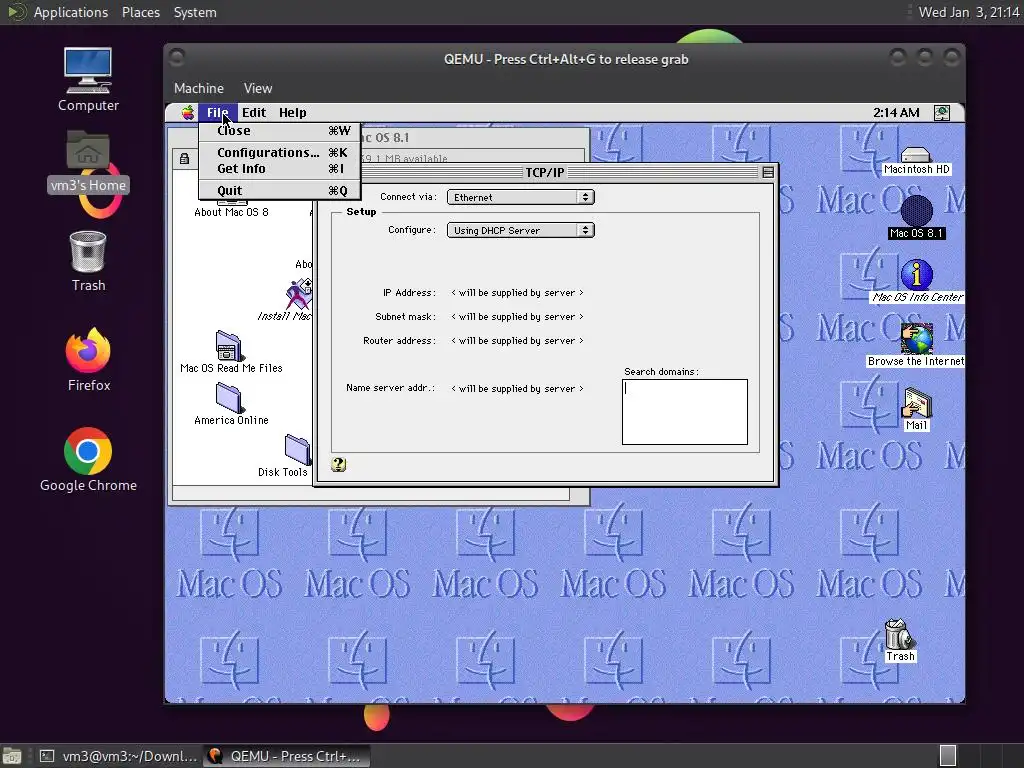The width and height of the screenshot is (1024, 768).
Task: Open the Configure Using DHCP Server dropdown
Action: (x=520, y=230)
